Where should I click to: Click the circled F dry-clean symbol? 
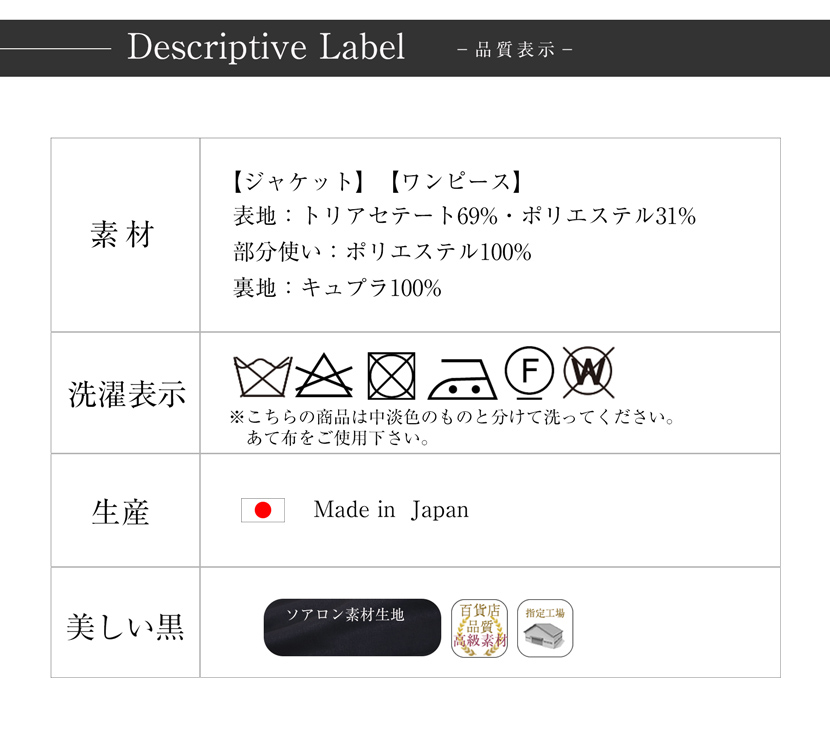529,373
